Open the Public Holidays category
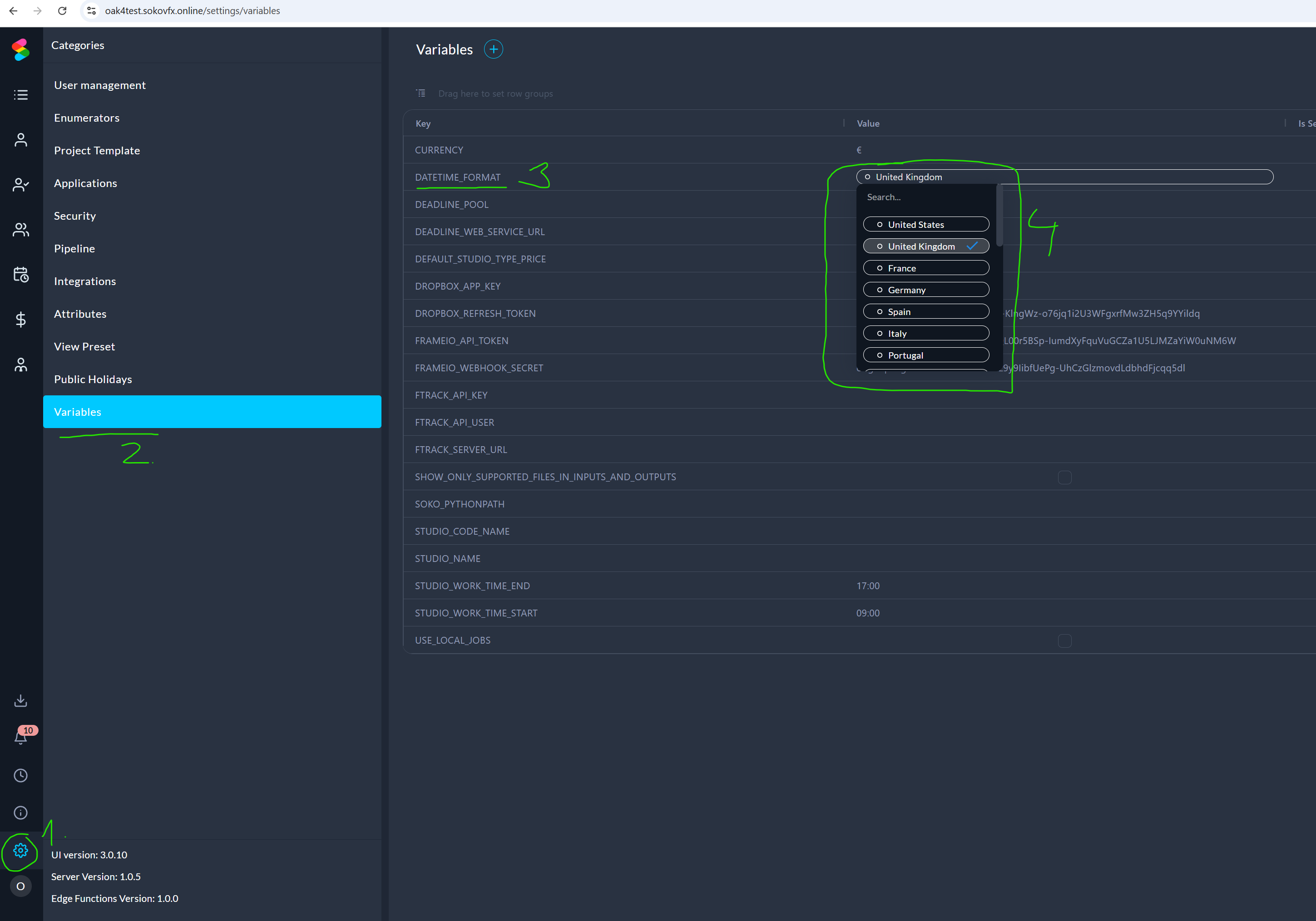1316x921 pixels. (x=93, y=379)
